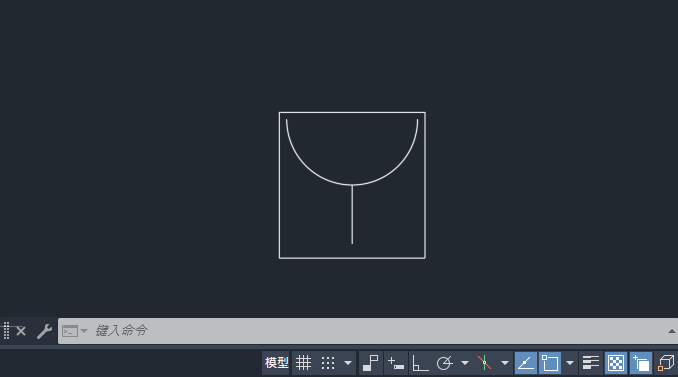The width and height of the screenshot is (678, 377).
Task: Expand the snap mode settings dropdown
Action: [348, 363]
